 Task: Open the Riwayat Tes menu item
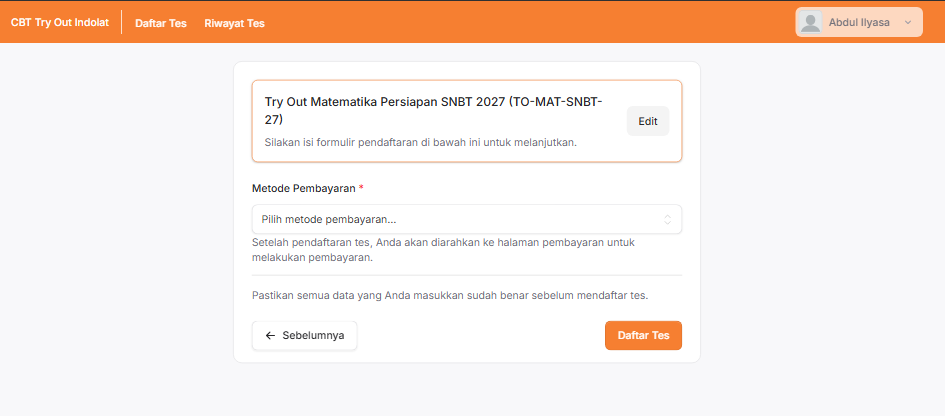[x=234, y=24]
